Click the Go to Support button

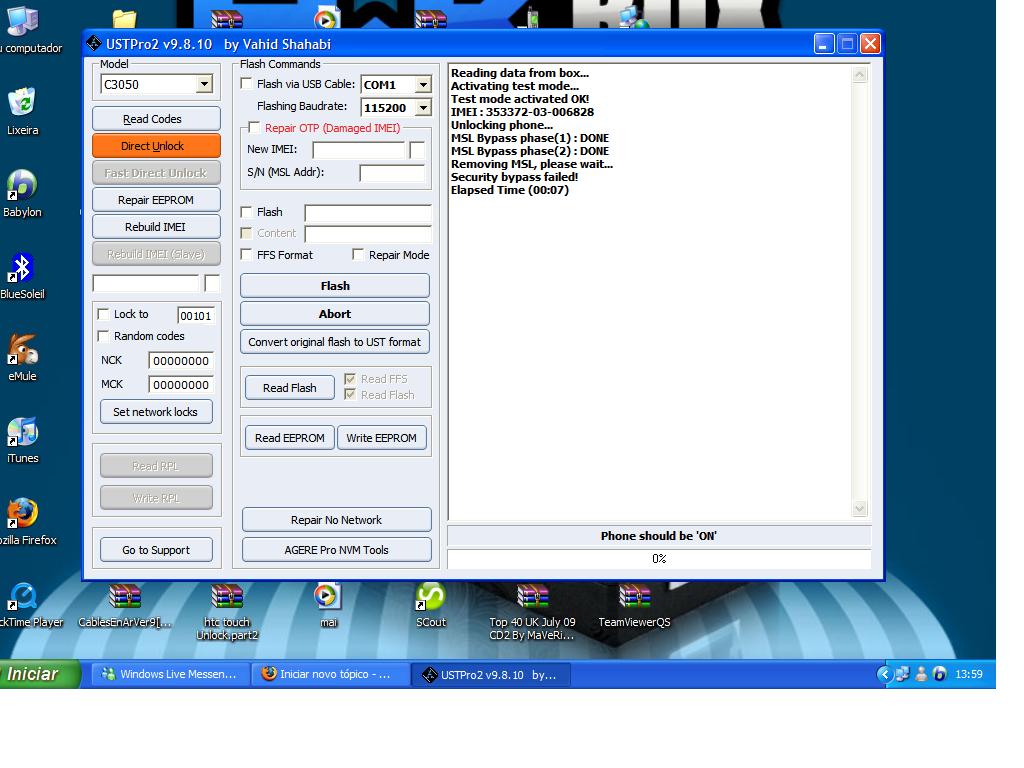click(156, 550)
